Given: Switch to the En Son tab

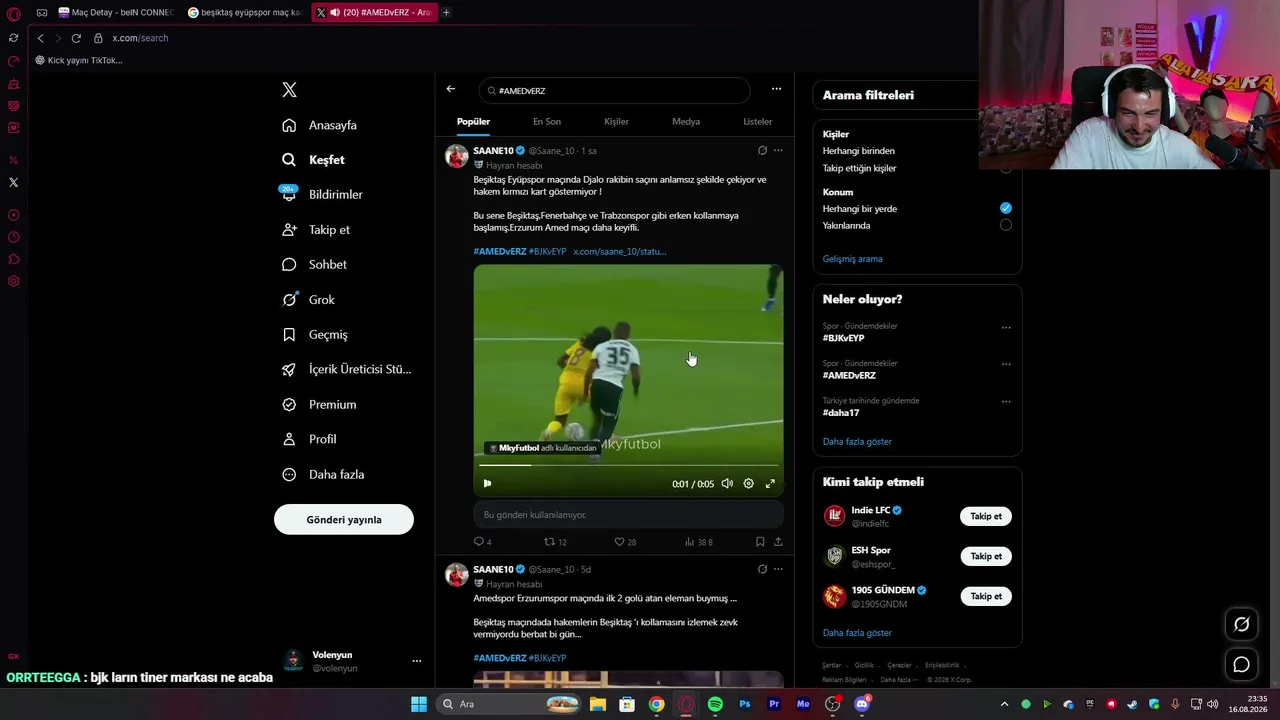Looking at the screenshot, I should (547, 122).
